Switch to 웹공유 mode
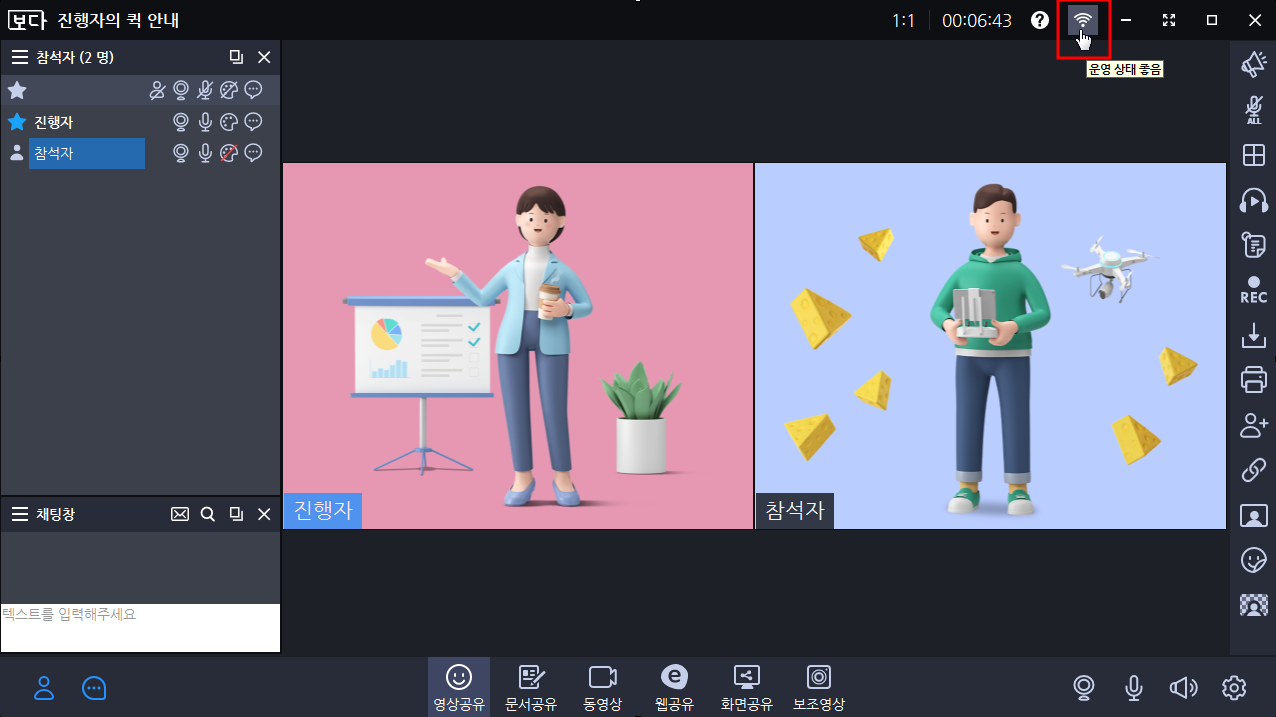Viewport: 1276px width, 717px height. click(675, 687)
